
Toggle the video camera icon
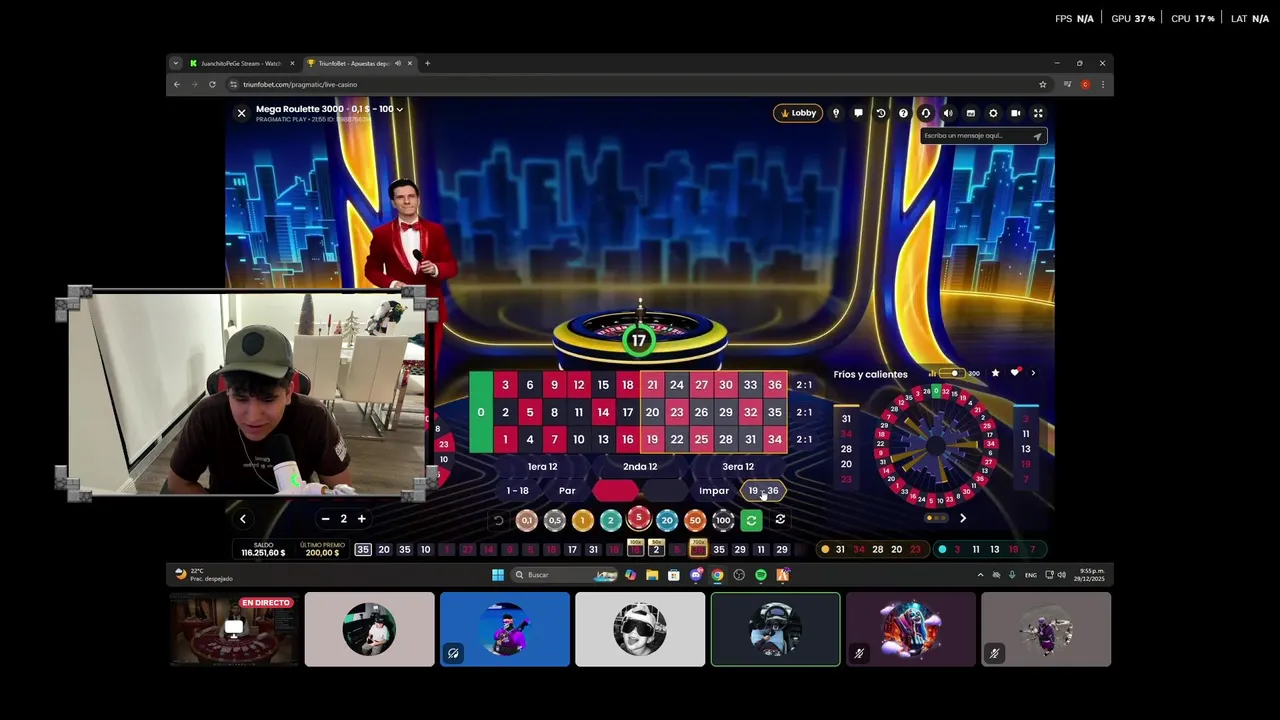tap(1015, 113)
